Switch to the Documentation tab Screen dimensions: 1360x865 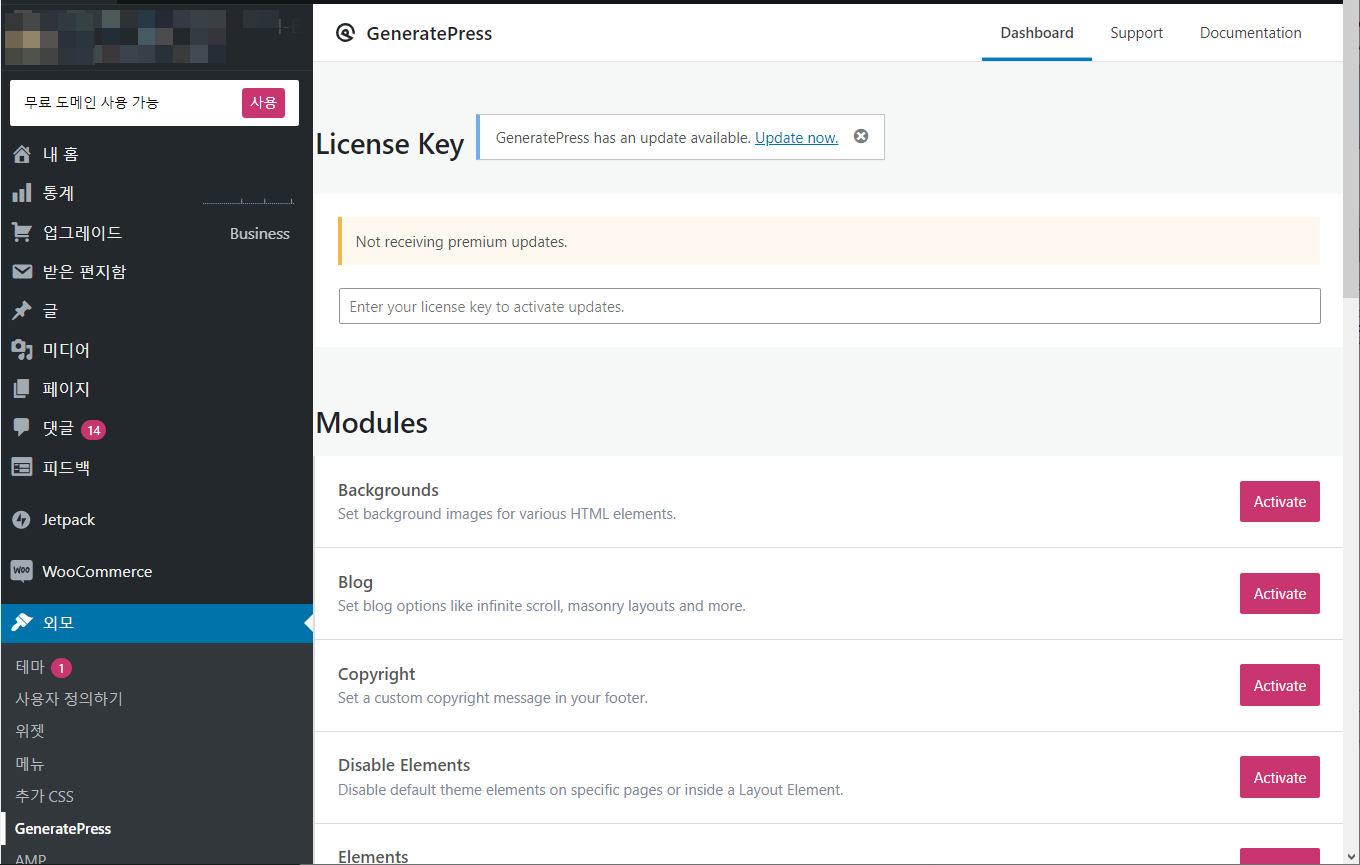point(1251,33)
